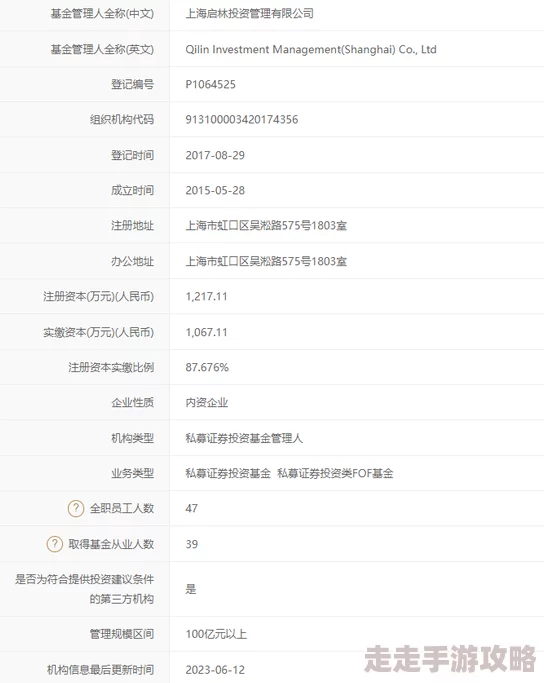Click registration date 2017-08-29
Image resolution: width=544 pixels, height=683 pixels.
(215, 155)
